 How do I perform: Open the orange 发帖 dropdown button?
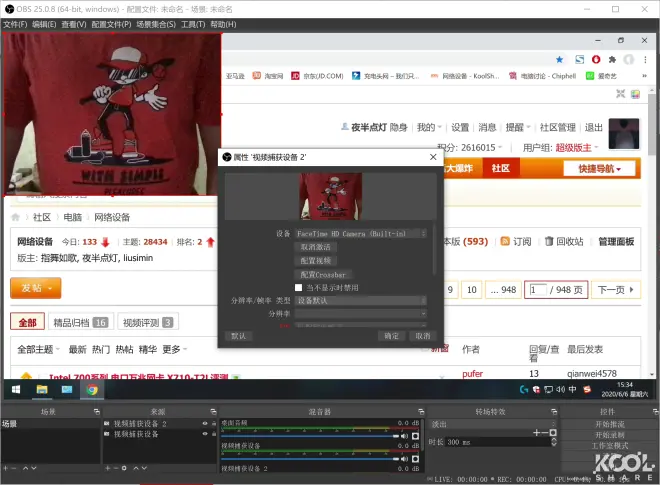(36, 288)
